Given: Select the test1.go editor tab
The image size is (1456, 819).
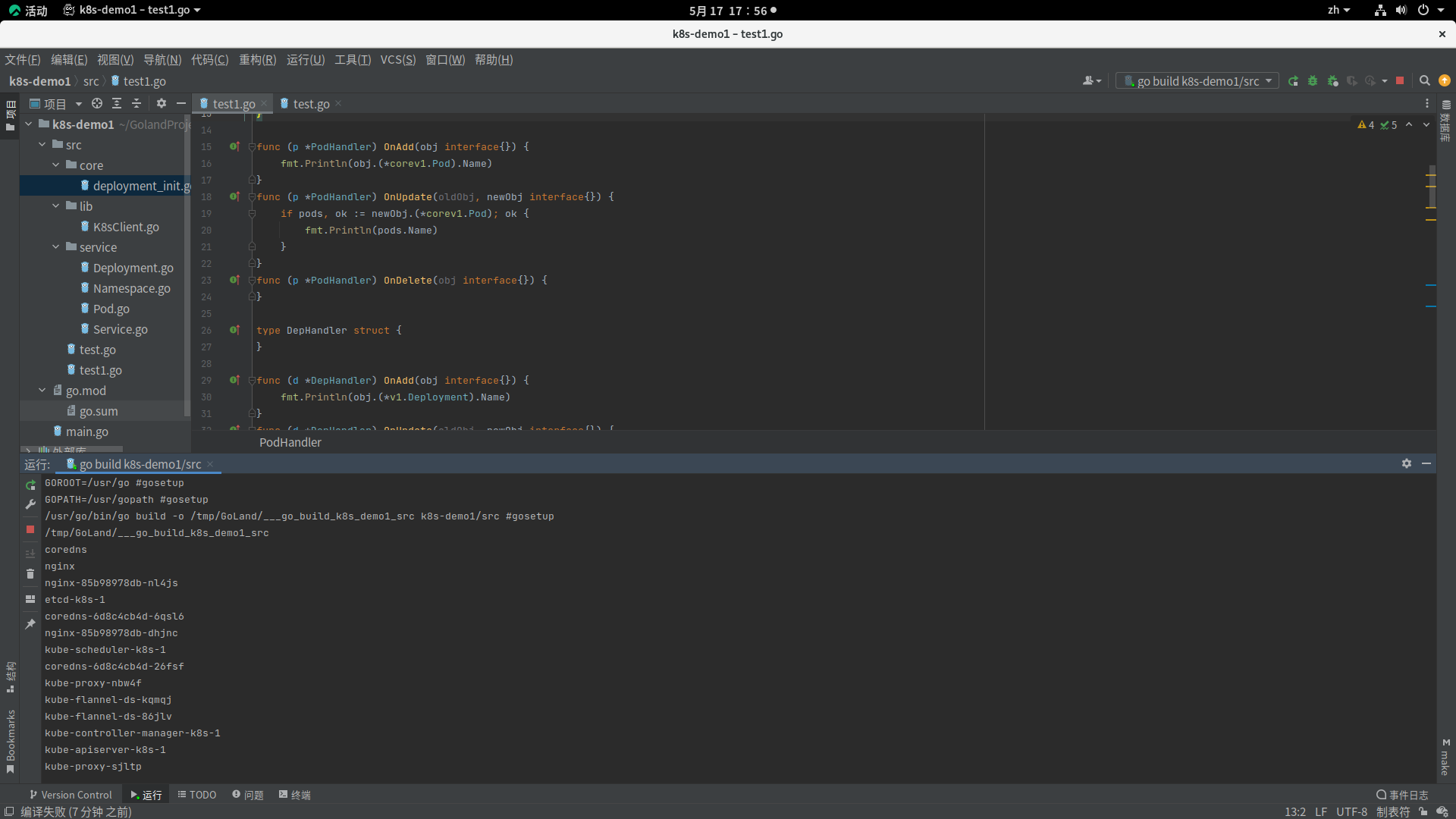Looking at the screenshot, I should click(234, 103).
